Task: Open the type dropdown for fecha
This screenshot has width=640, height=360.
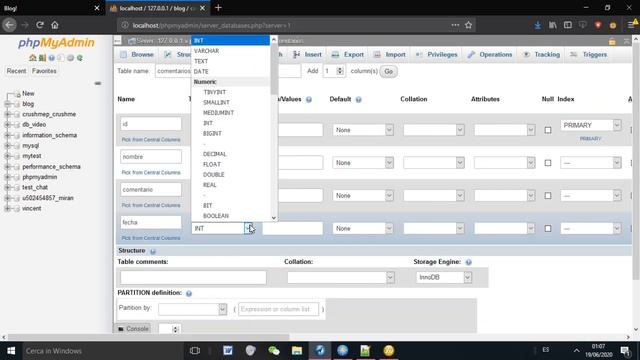Action: pyautogui.click(x=222, y=229)
